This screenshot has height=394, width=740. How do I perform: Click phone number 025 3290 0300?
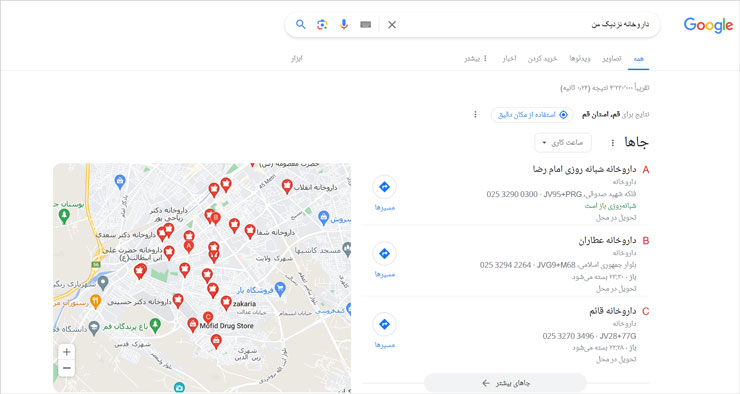click(512, 194)
